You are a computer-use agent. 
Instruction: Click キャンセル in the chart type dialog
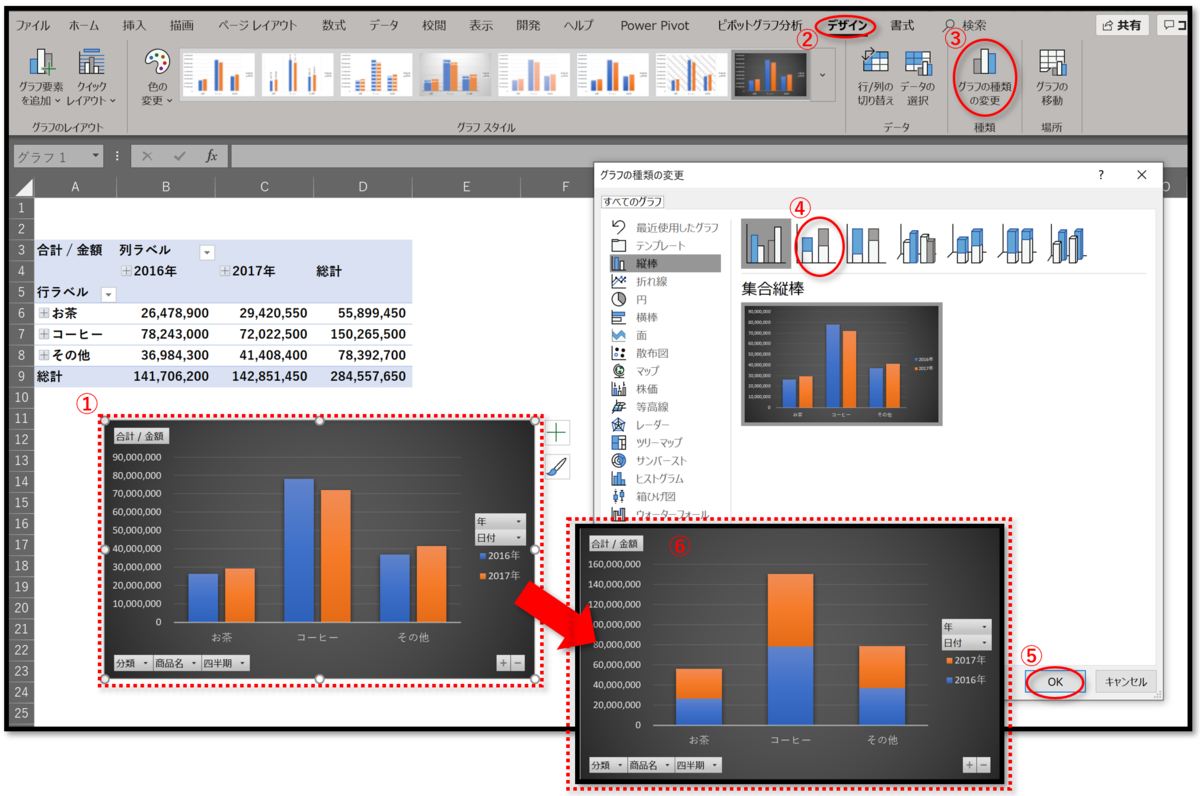pos(1126,682)
